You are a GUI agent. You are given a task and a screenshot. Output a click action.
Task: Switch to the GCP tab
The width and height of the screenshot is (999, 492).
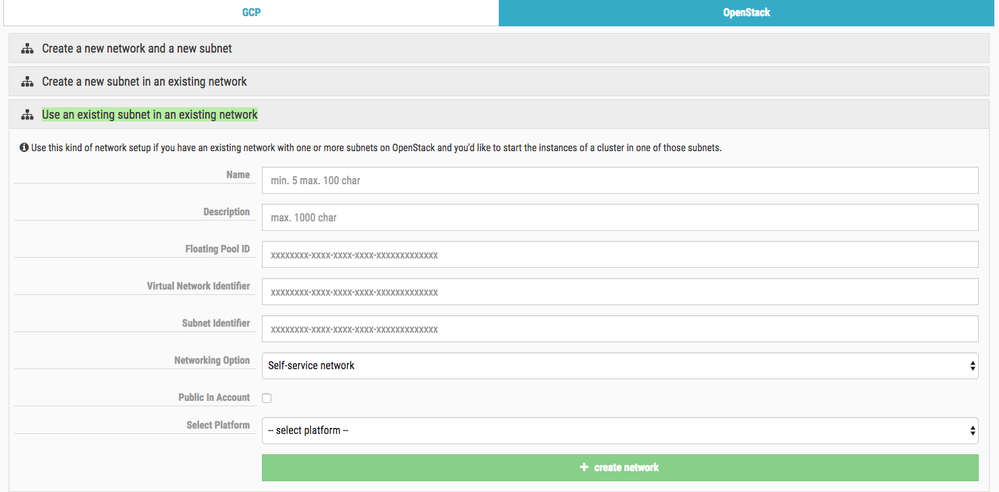(x=252, y=13)
